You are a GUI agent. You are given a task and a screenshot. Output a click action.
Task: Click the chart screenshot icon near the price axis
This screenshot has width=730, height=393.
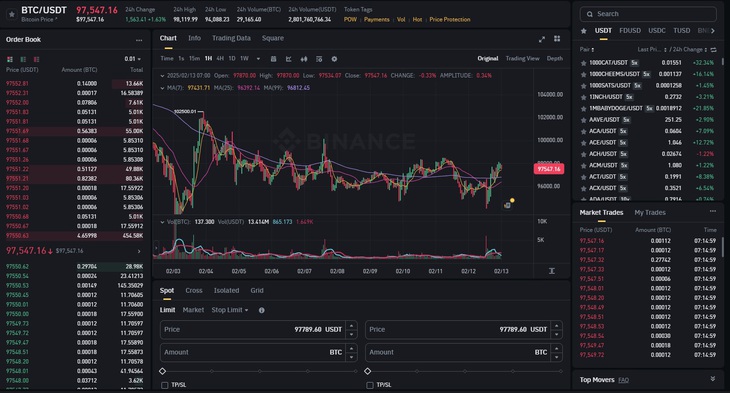(507, 205)
